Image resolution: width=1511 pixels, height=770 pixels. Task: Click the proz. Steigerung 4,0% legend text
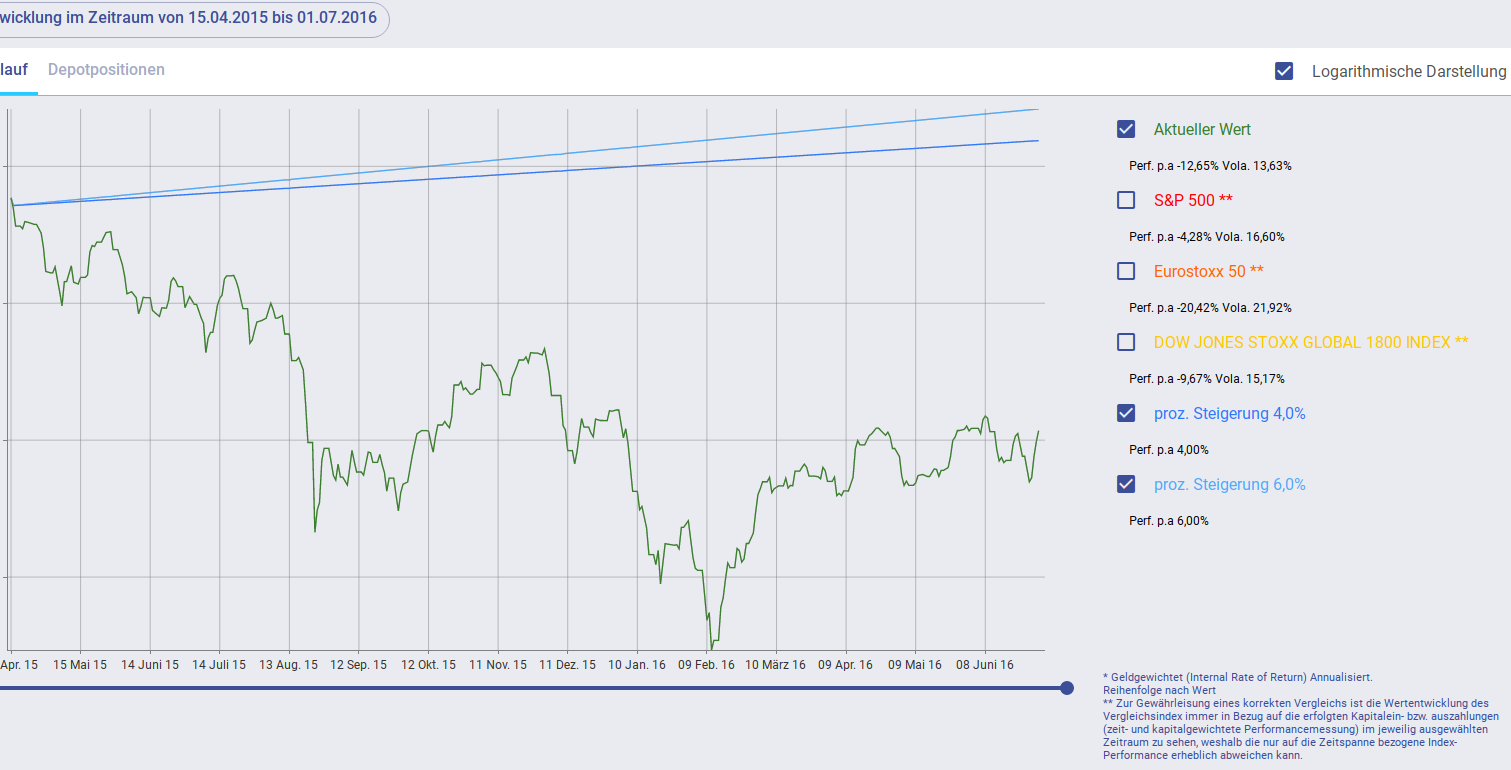coord(1229,414)
